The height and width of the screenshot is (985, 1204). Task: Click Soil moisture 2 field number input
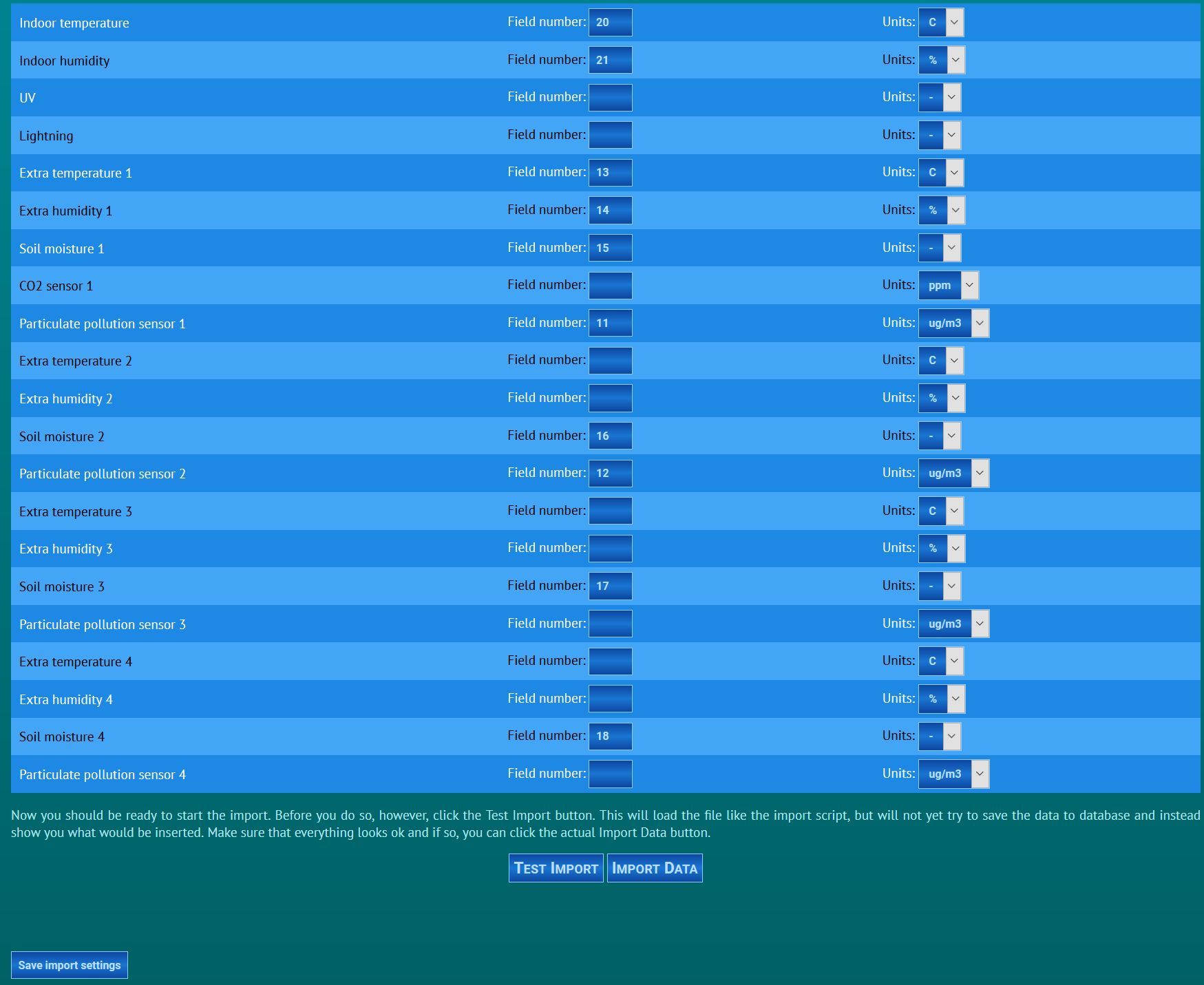coord(611,436)
